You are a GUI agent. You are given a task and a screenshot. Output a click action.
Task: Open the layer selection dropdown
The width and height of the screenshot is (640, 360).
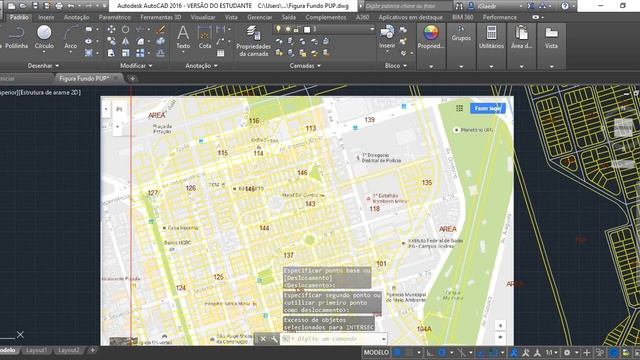click(371, 29)
